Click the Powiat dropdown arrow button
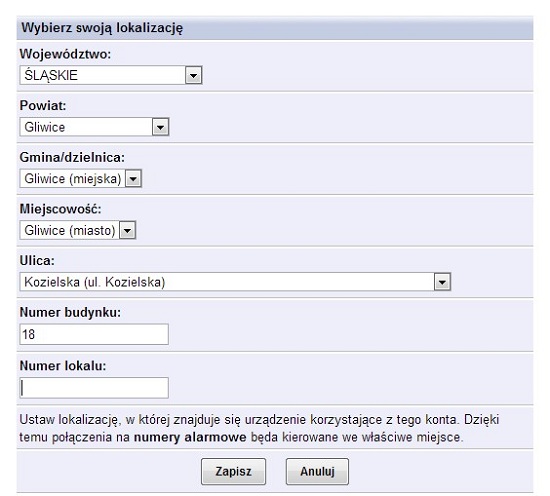The width and height of the screenshot is (550, 496). 160,127
